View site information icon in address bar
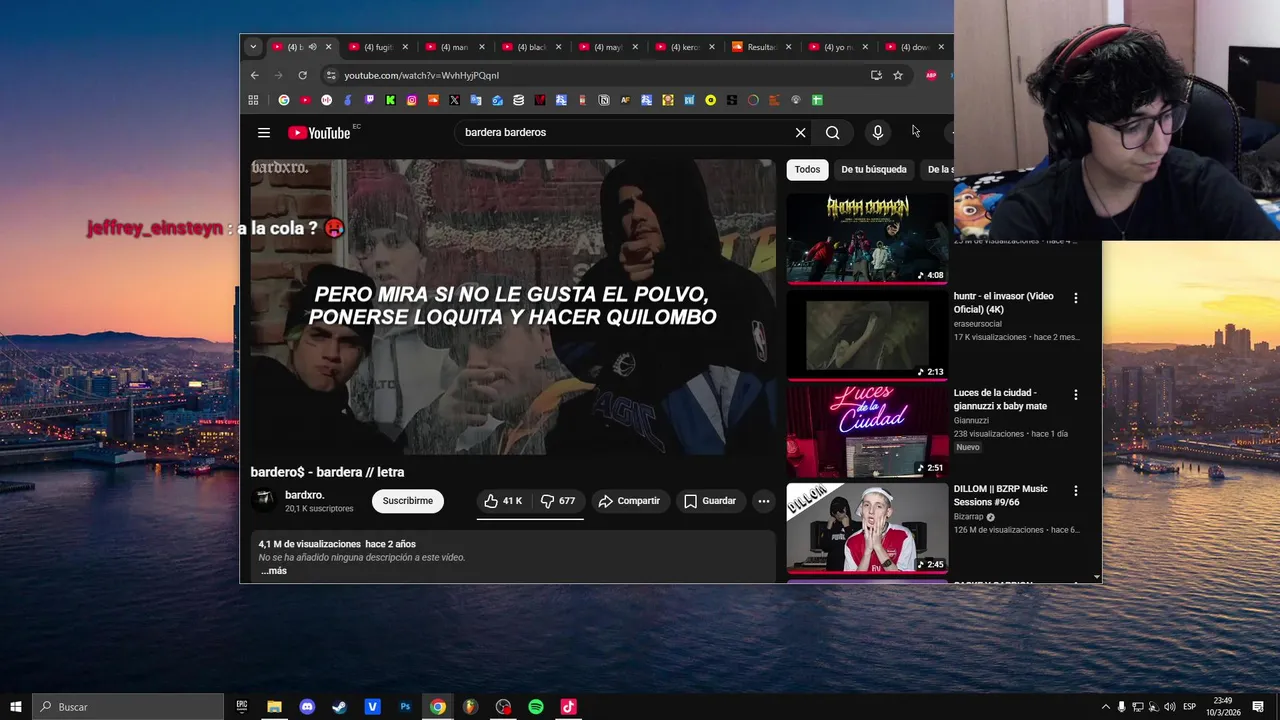Image resolution: width=1280 pixels, height=720 pixels. [331, 75]
